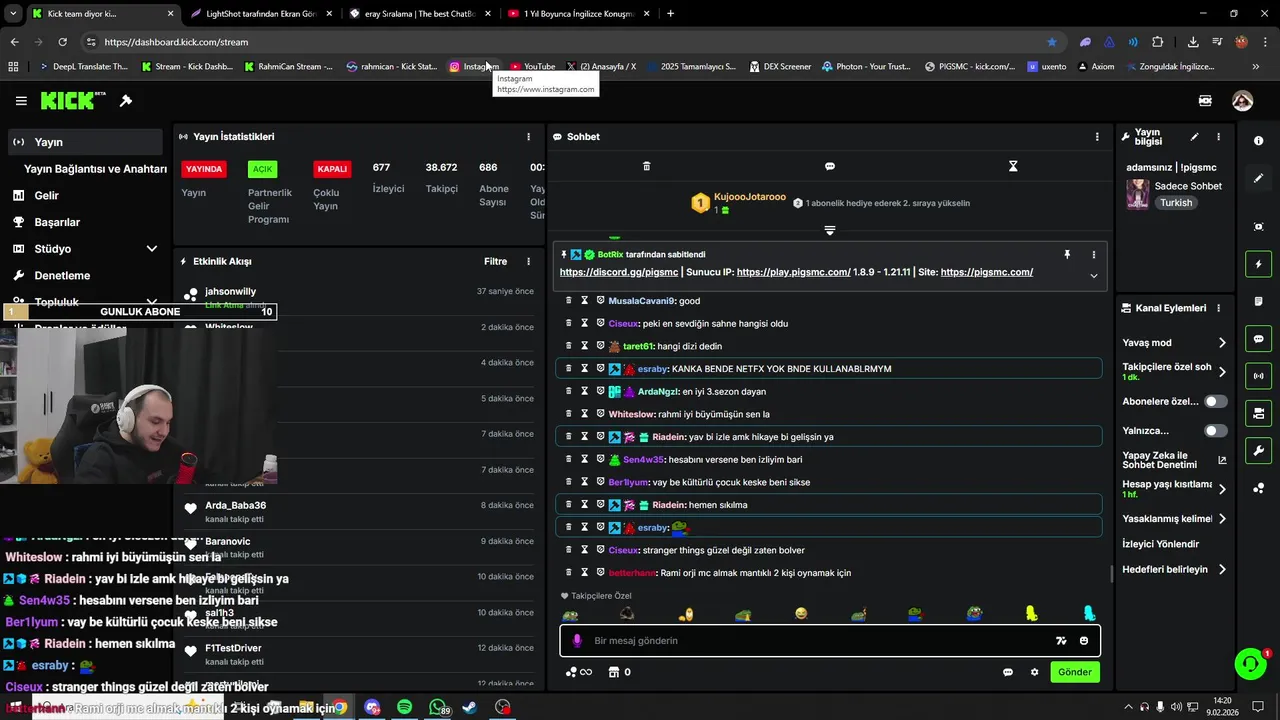Click the chat scrollbar

click(1112, 573)
